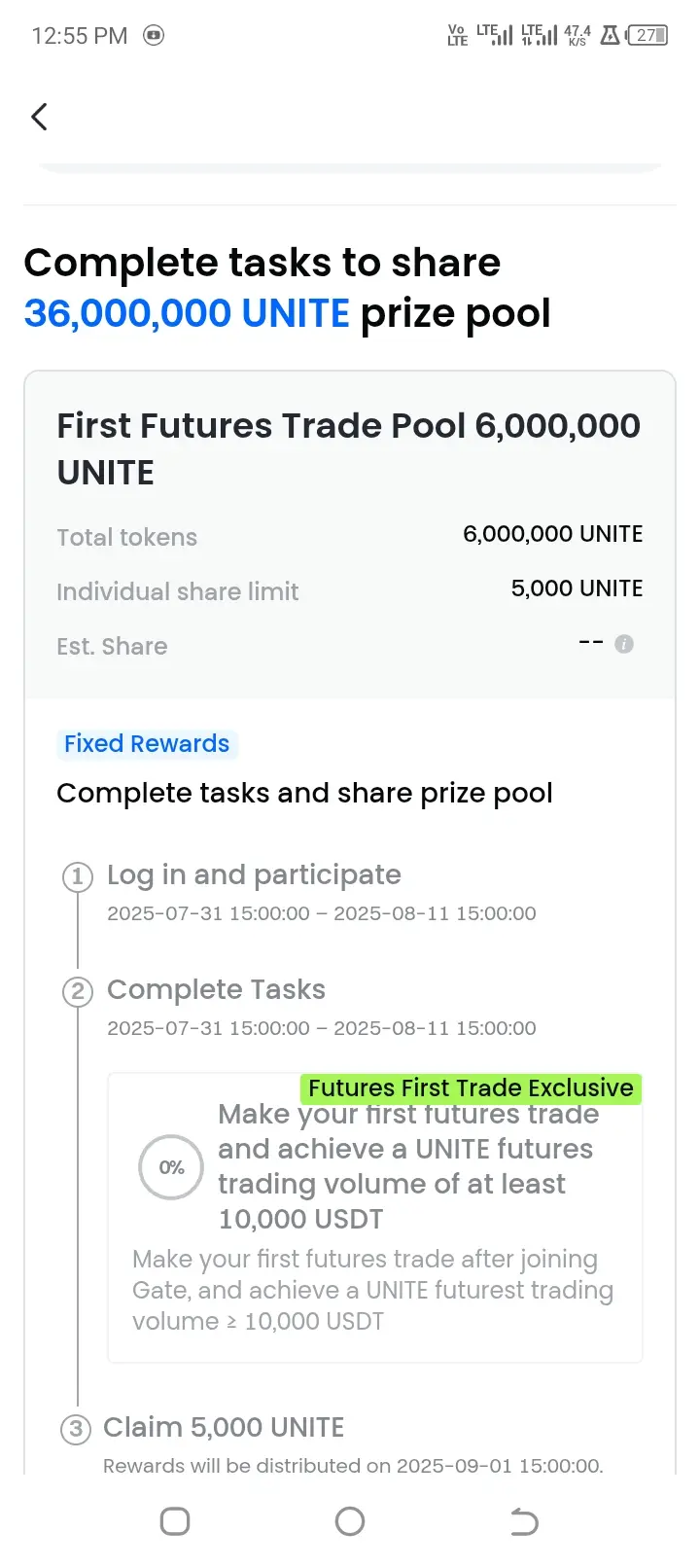Tap the Android back navigation arrow
This screenshot has height=1568, width=700.
(524, 1521)
